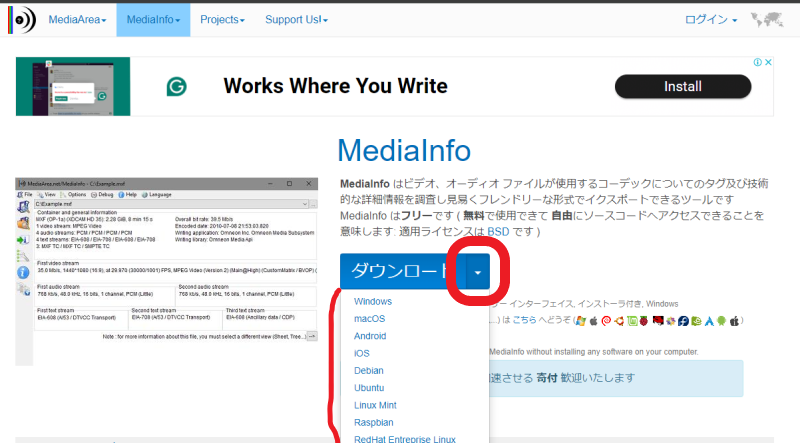
Task: Click the MediaArea logo icon
Action: (x=22, y=19)
